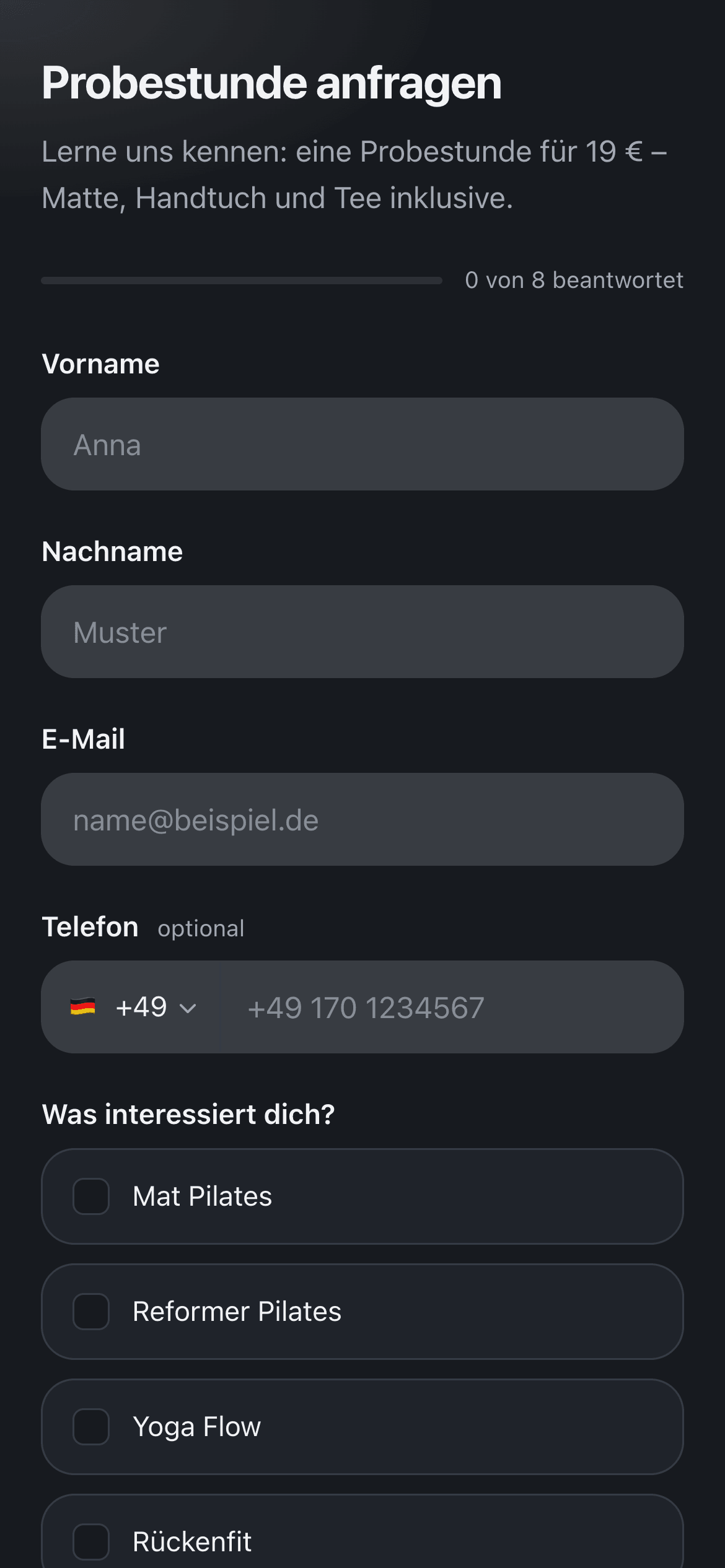Click the German flag icon

tap(82, 1007)
